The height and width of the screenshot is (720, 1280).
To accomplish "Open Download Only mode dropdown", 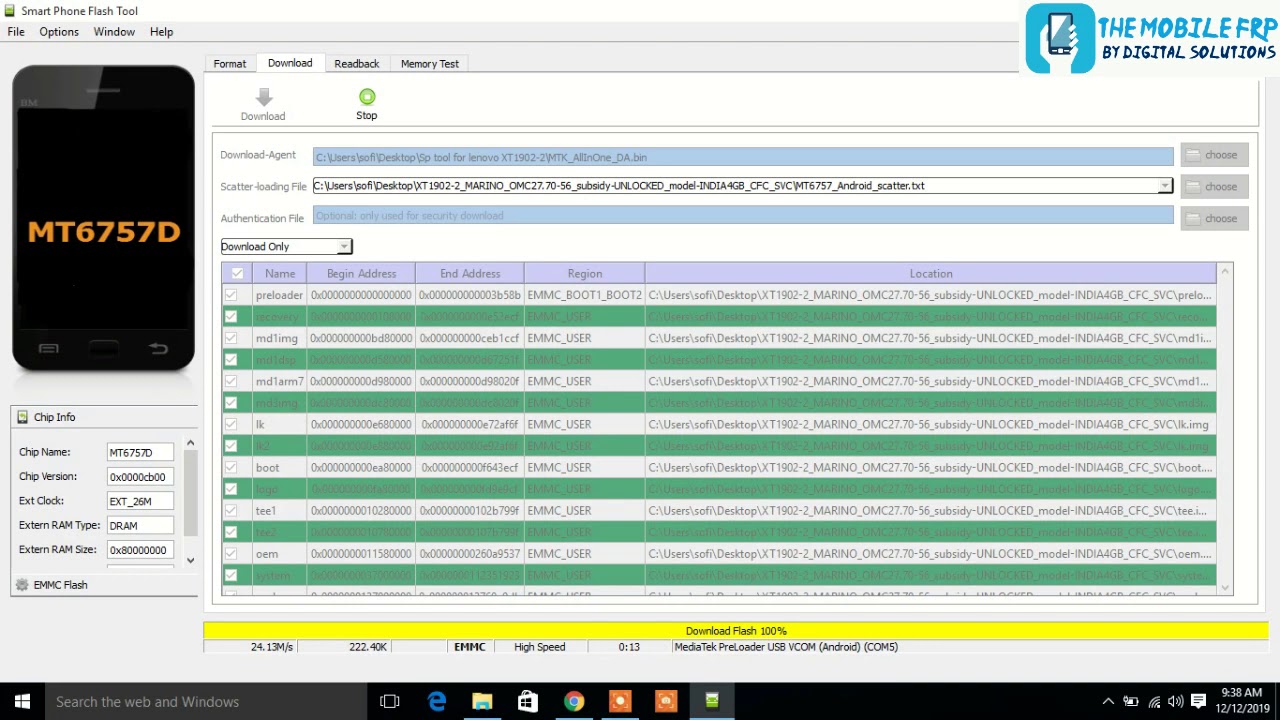I will click(x=344, y=246).
